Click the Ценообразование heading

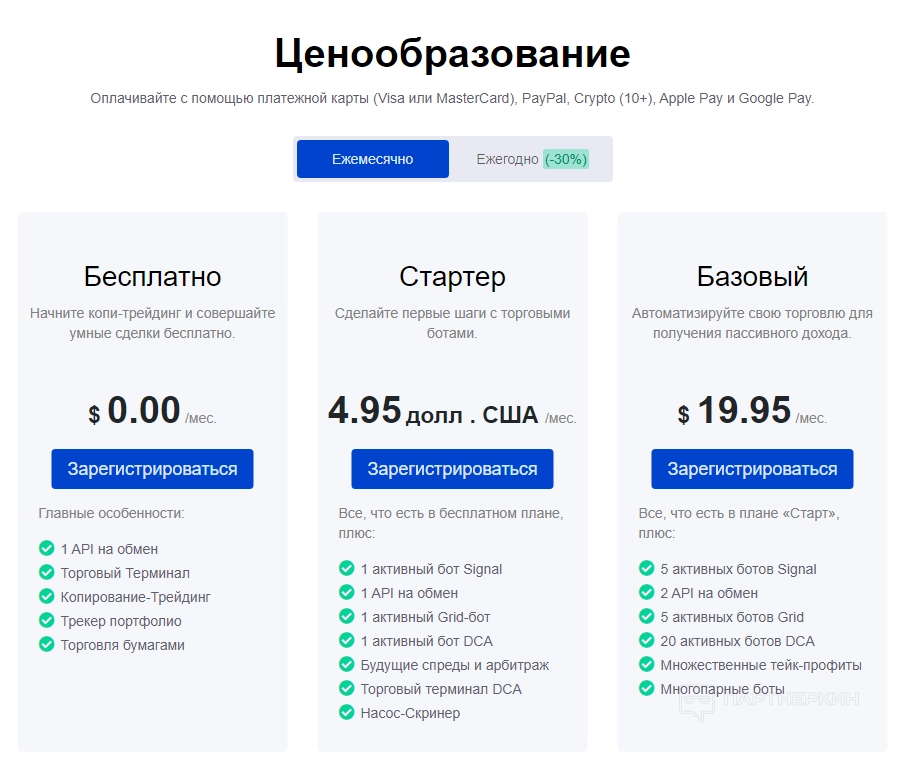453,53
